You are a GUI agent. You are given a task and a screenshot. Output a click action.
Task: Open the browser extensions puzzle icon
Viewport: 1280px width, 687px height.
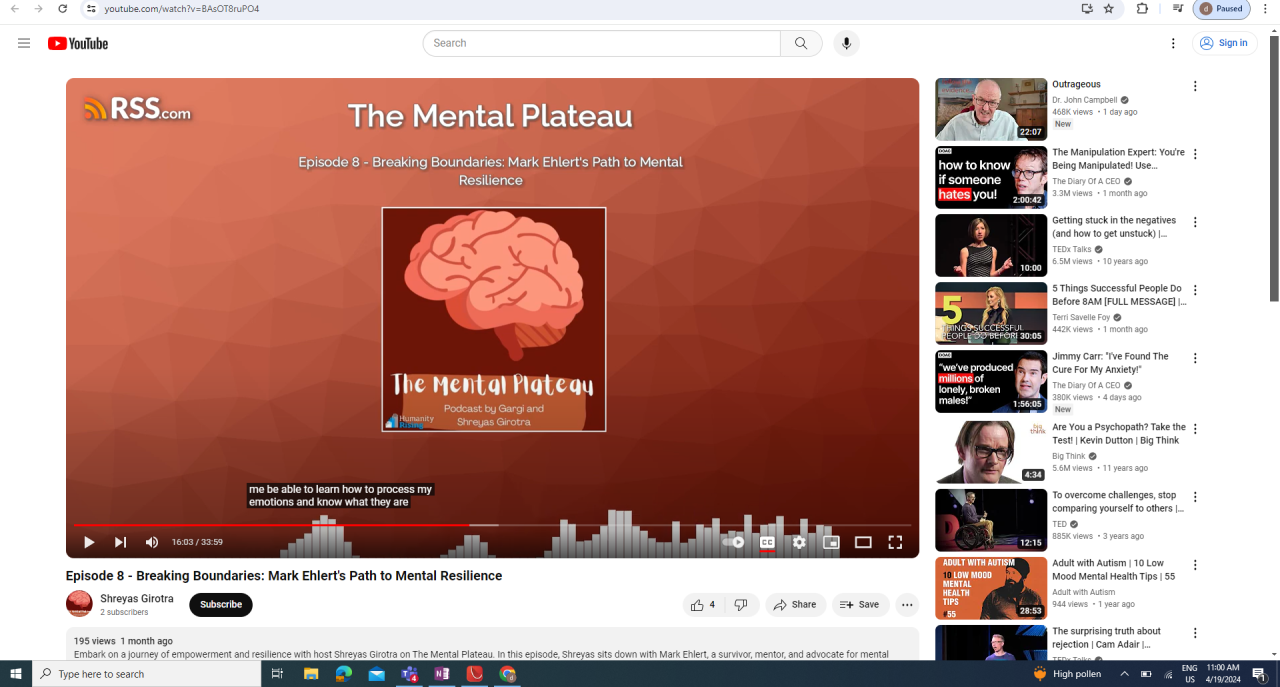[x=1142, y=9]
